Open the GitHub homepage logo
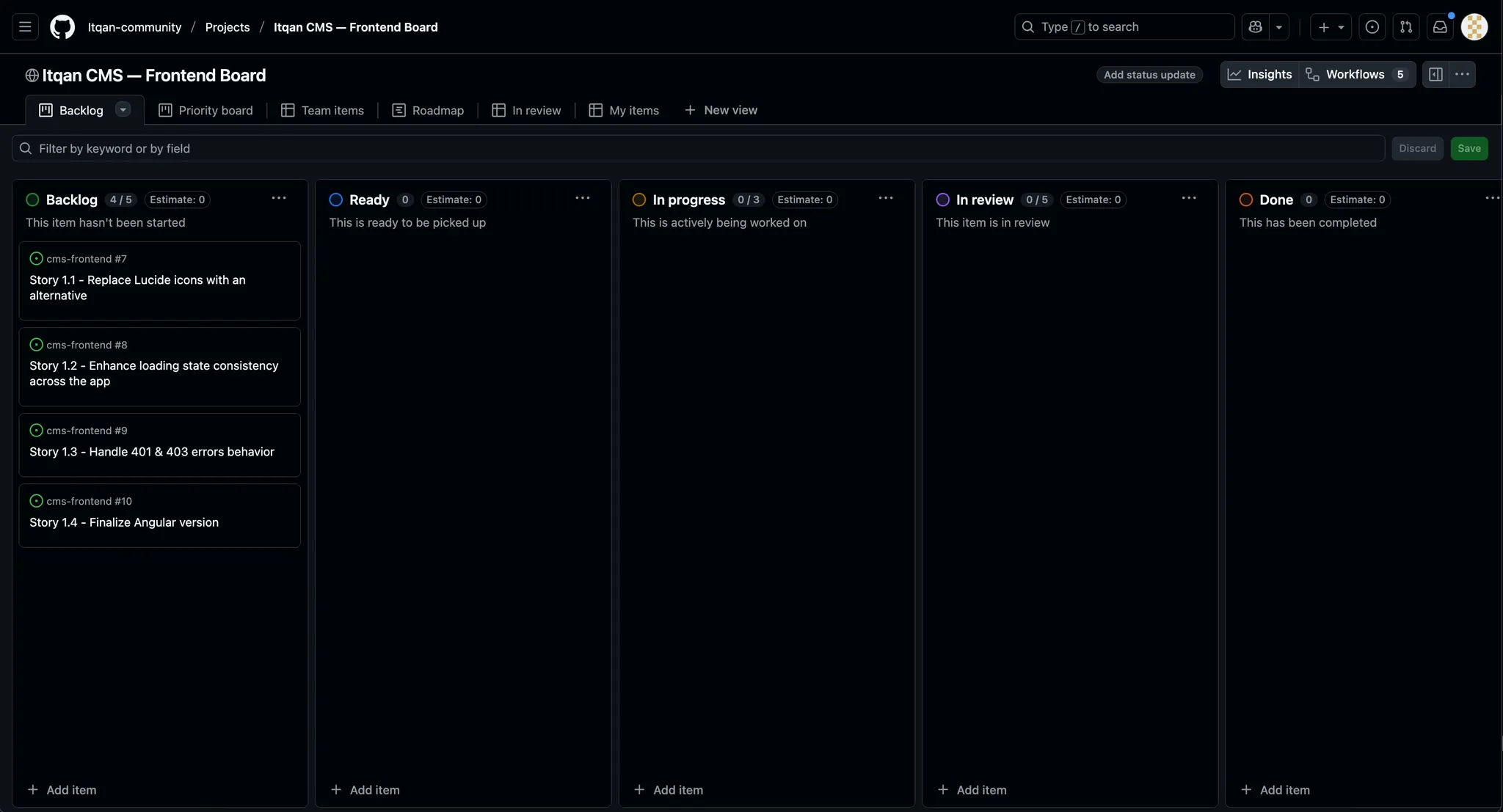Viewport: 1503px width, 812px height. point(62,27)
